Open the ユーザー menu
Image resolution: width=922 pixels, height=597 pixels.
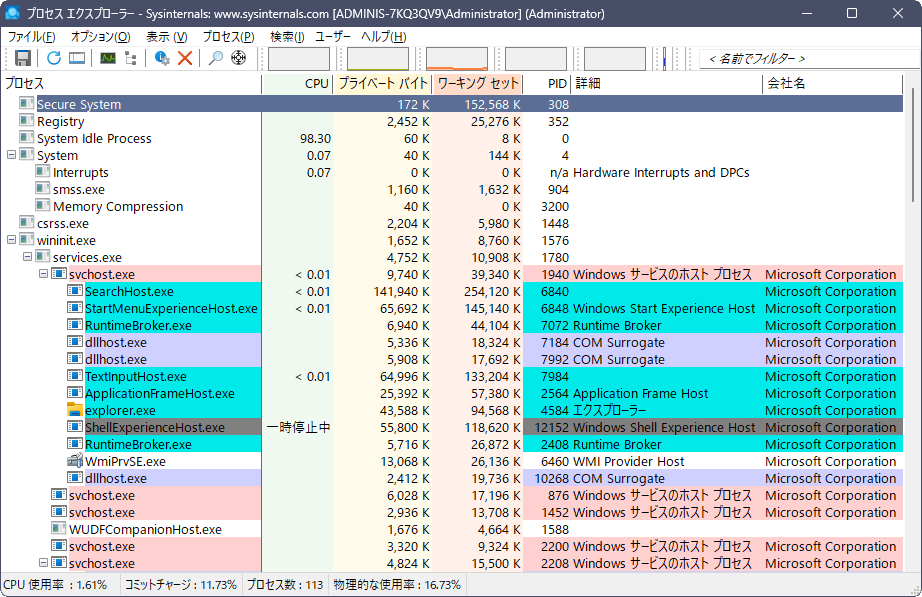pyautogui.click(x=333, y=36)
